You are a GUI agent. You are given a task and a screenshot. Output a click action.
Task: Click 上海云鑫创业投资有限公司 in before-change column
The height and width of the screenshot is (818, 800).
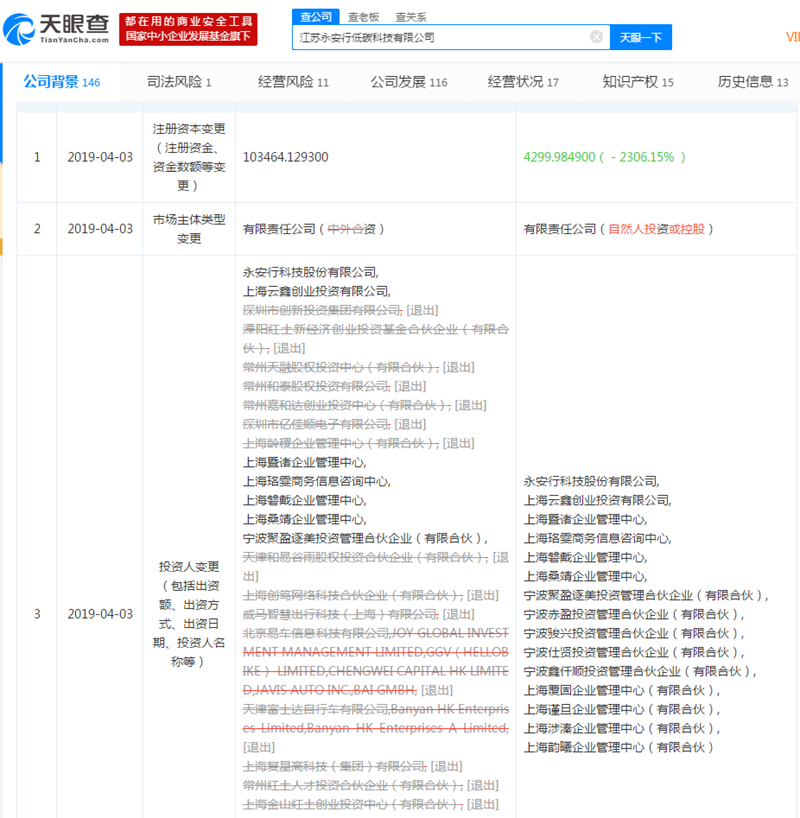click(316, 291)
